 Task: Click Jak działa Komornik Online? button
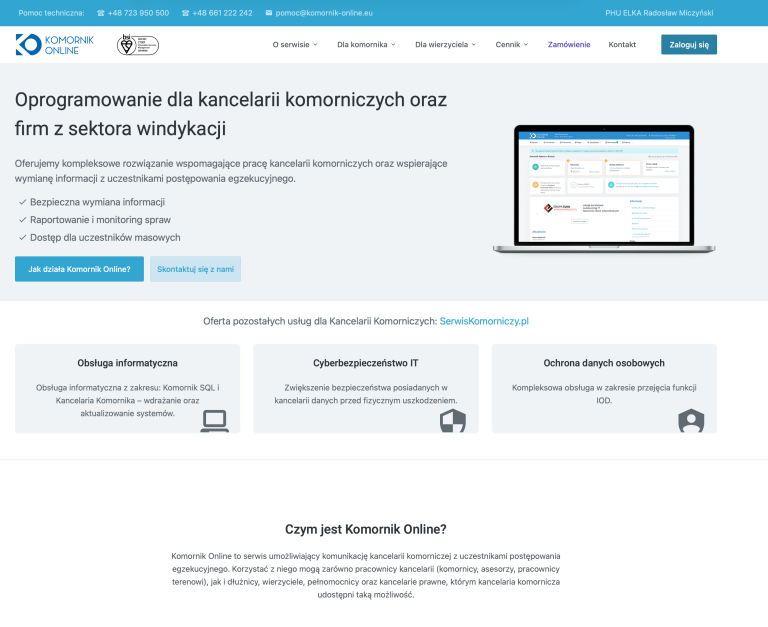(79, 269)
